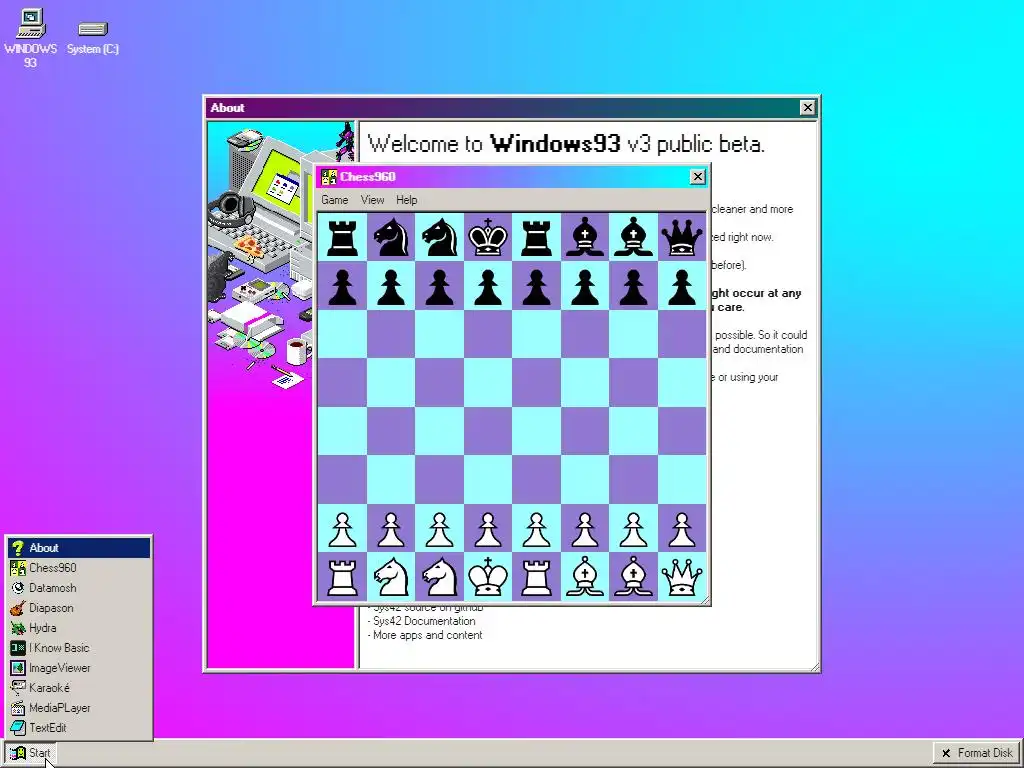Click the About window resize grip

click(x=814, y=666)
